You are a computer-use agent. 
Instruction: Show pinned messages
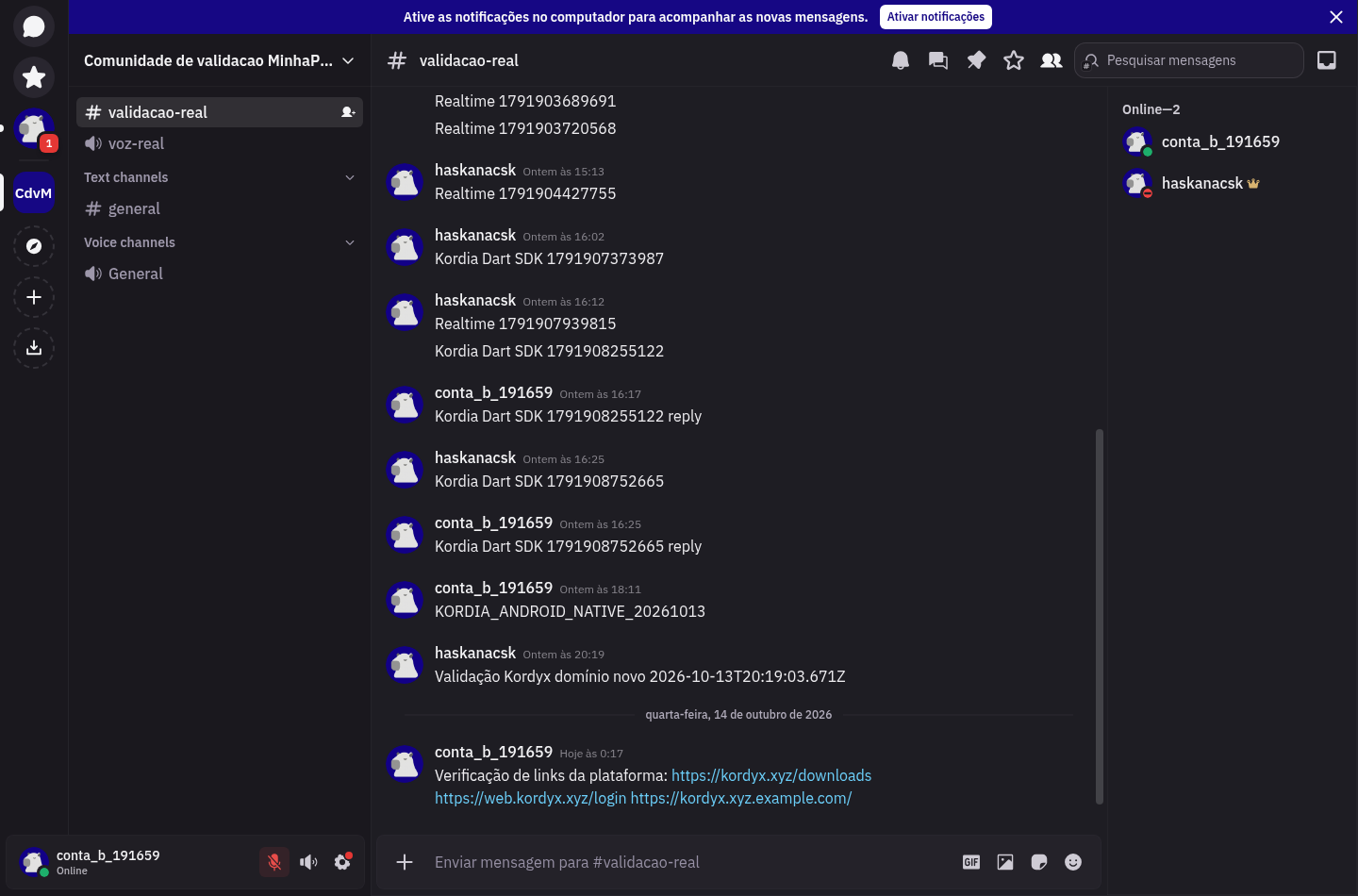point(976,60)
